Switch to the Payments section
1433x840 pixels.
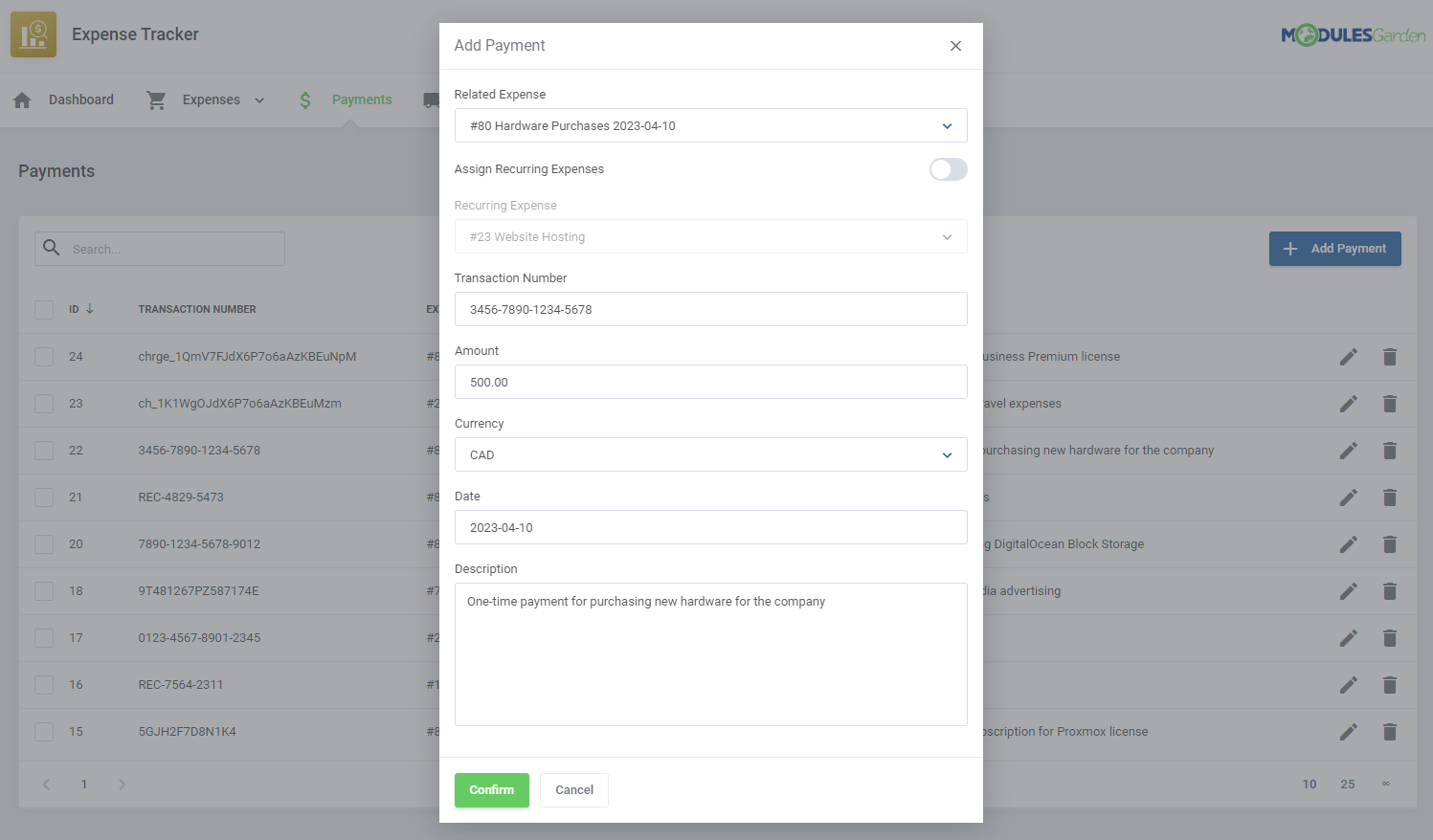coord(361,99)
